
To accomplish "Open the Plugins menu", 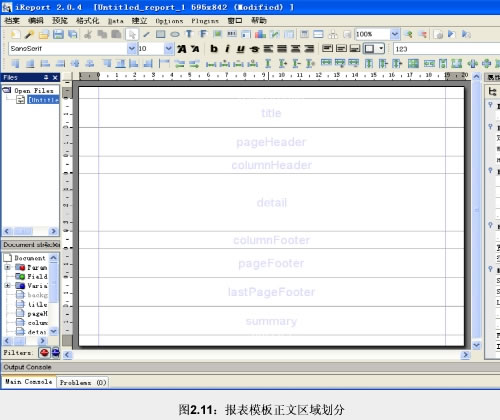I will pyautogui.click(x=205, y=21).
